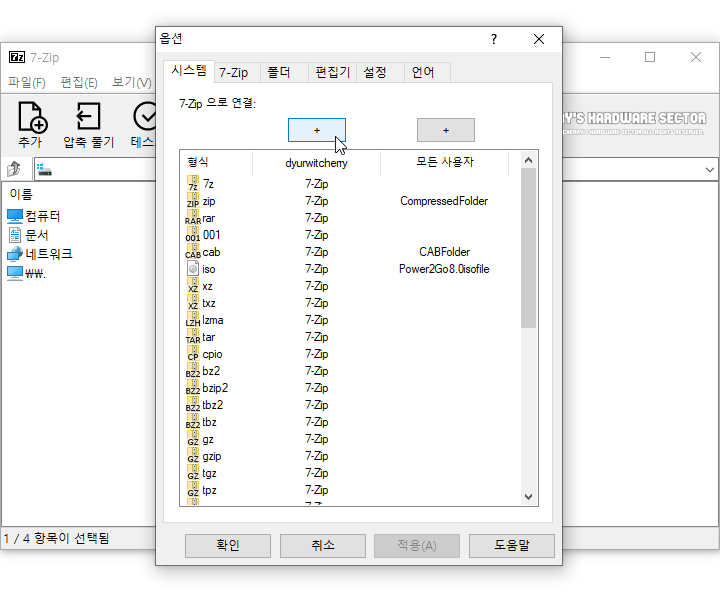Click the 압축 풀기 (Extract) toolbar icon
Screen dimensions: 720x600
point(88,116)
